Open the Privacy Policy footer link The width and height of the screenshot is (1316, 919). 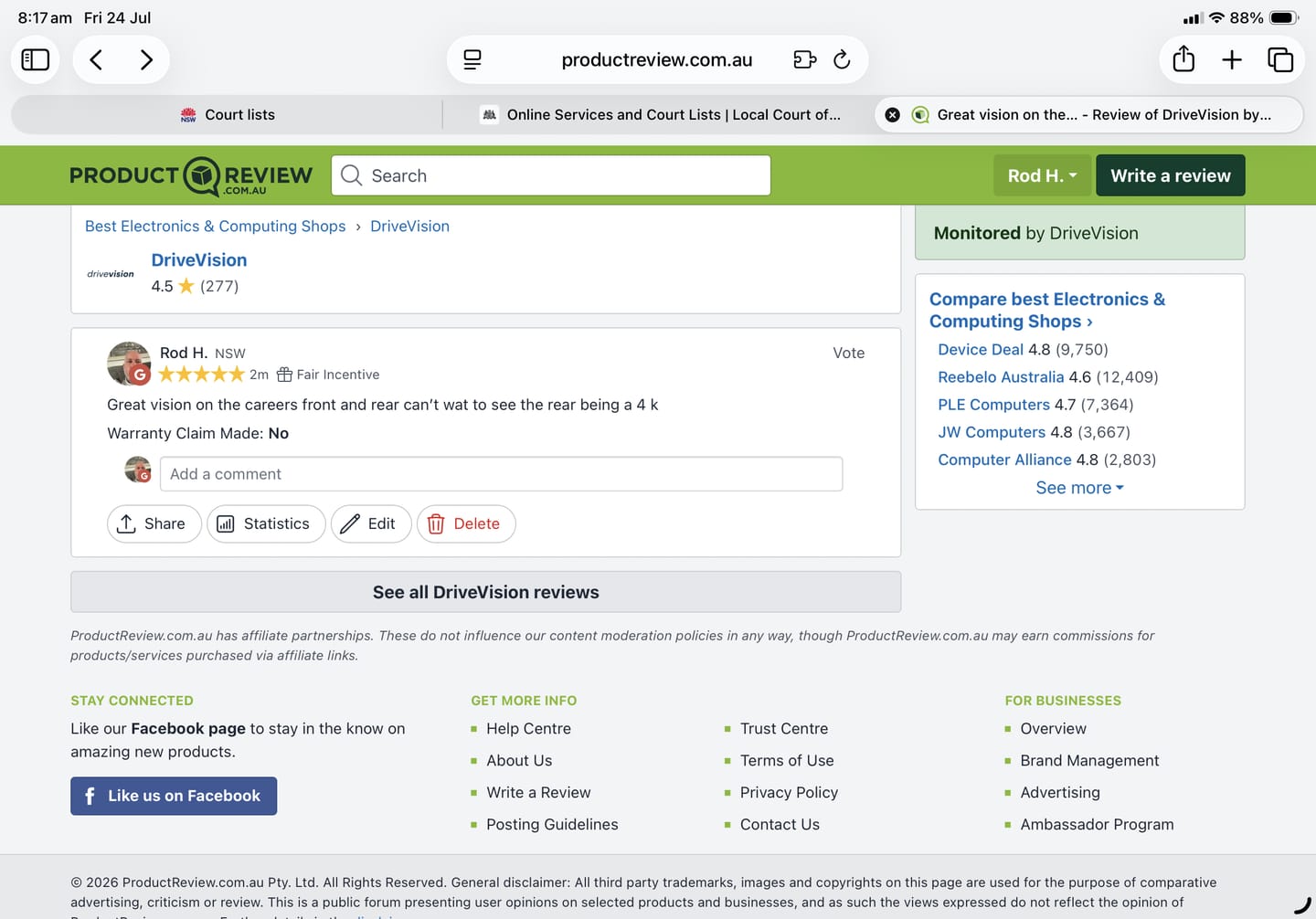(x=789, y=793)
